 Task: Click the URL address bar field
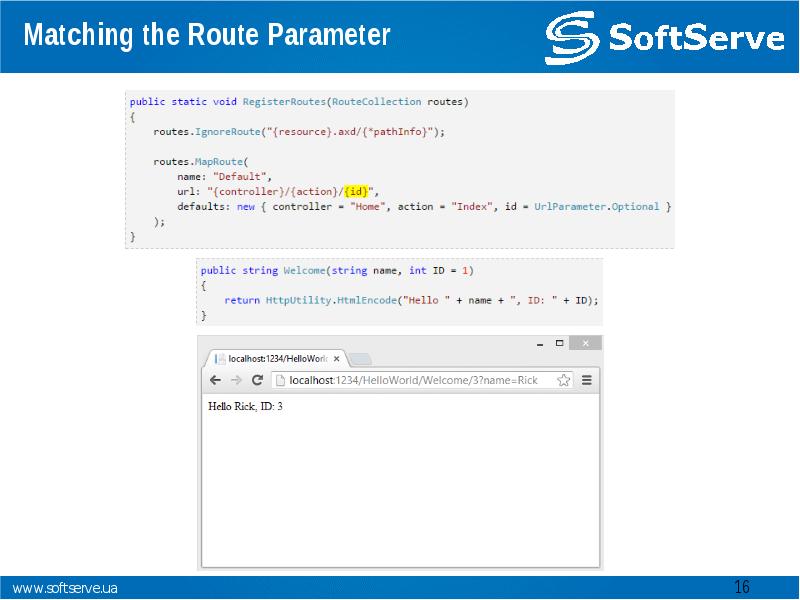coord(420,380)
